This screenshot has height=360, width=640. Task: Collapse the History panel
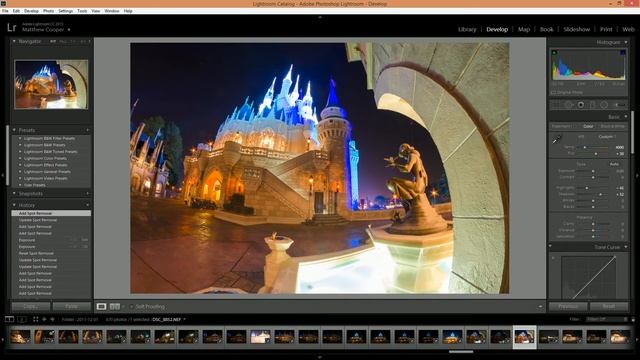tap(14, 205)
